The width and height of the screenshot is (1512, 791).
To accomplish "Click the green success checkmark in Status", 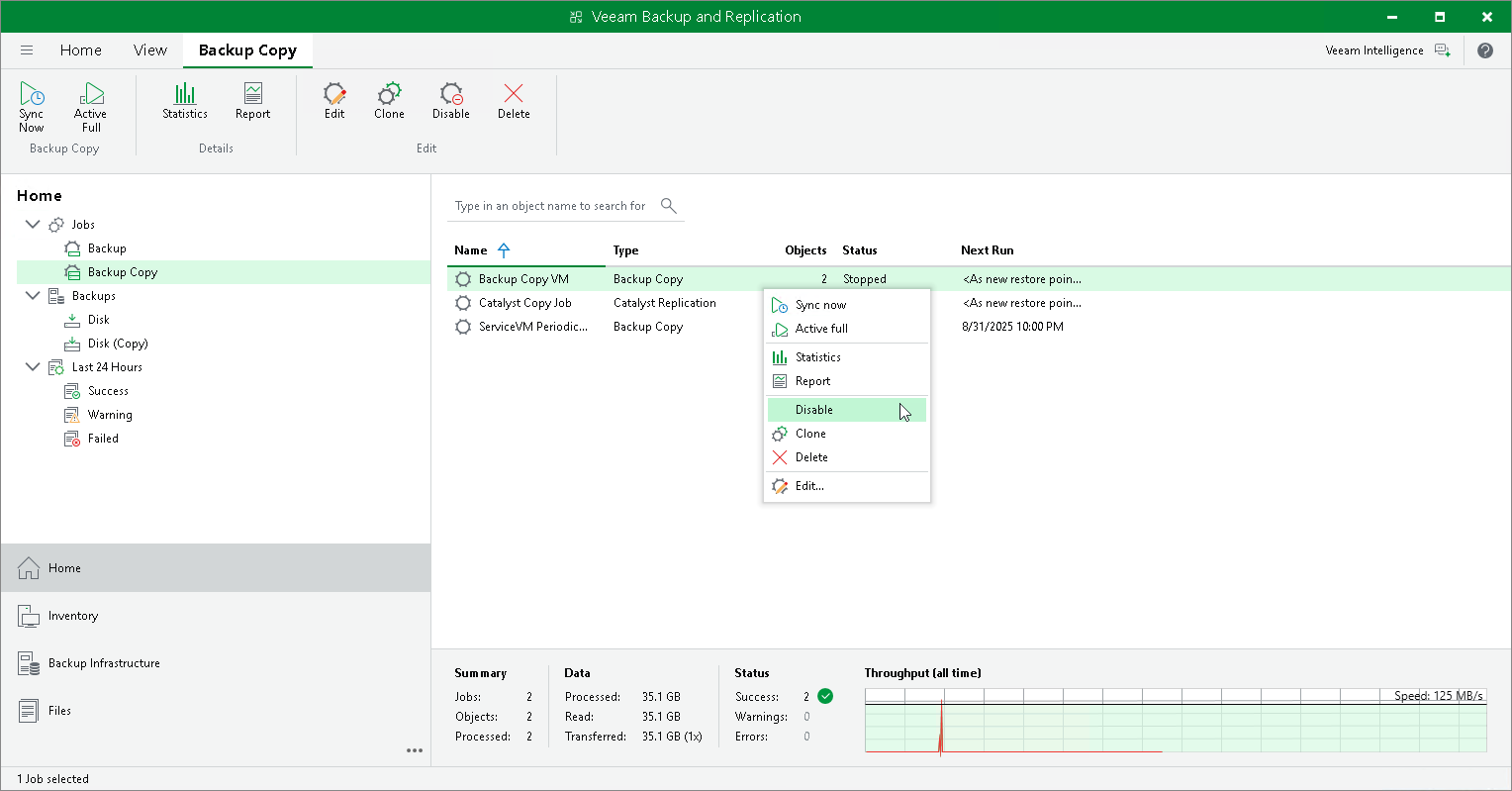I will tap(825, 696).
